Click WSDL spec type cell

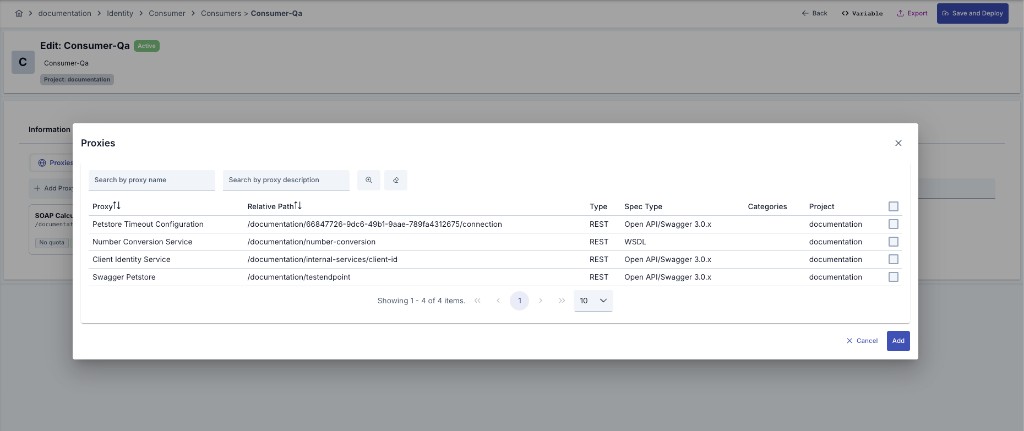(x=634, y=242)
